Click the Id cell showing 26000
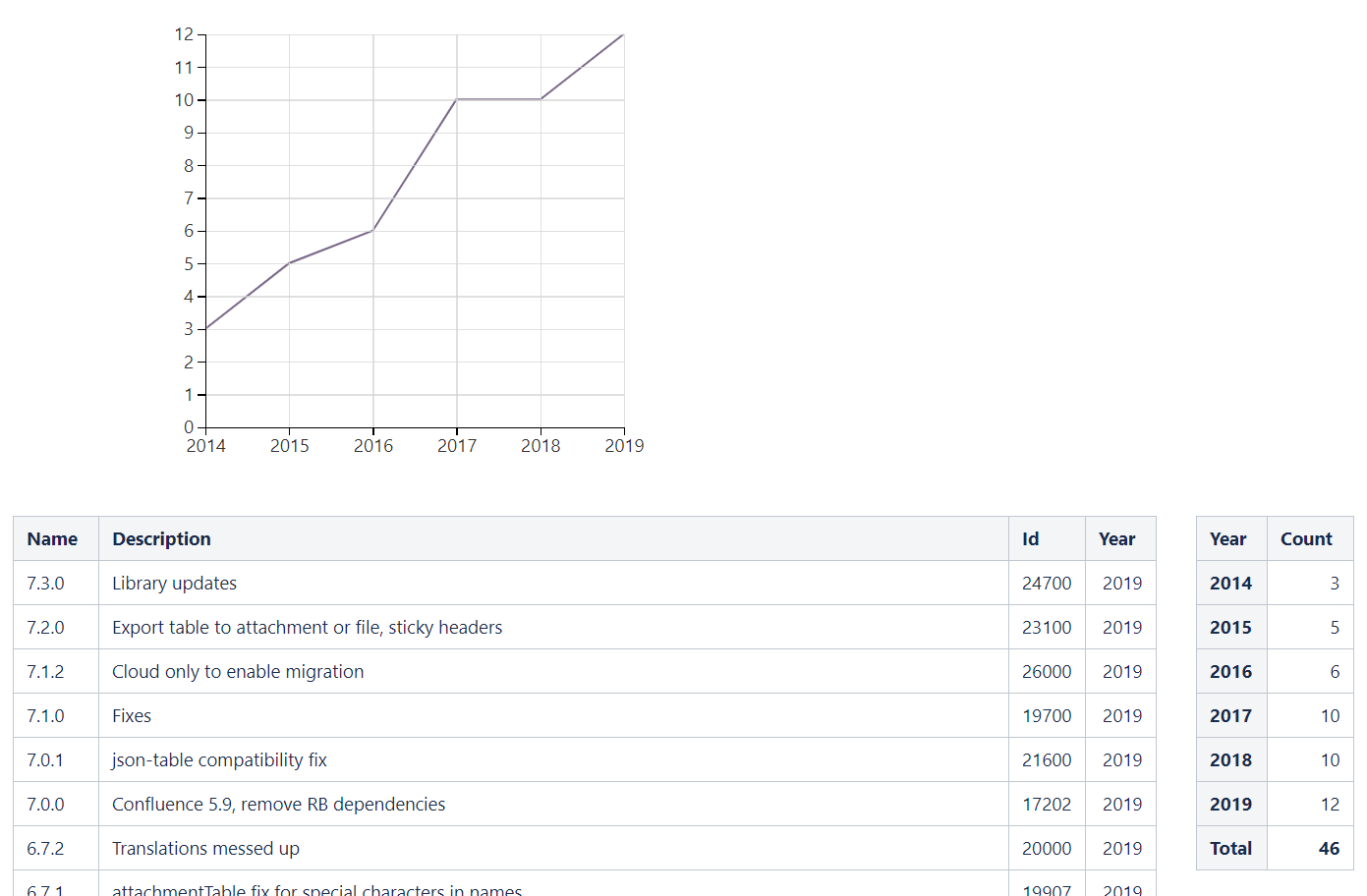 (x=1046, y=671)
